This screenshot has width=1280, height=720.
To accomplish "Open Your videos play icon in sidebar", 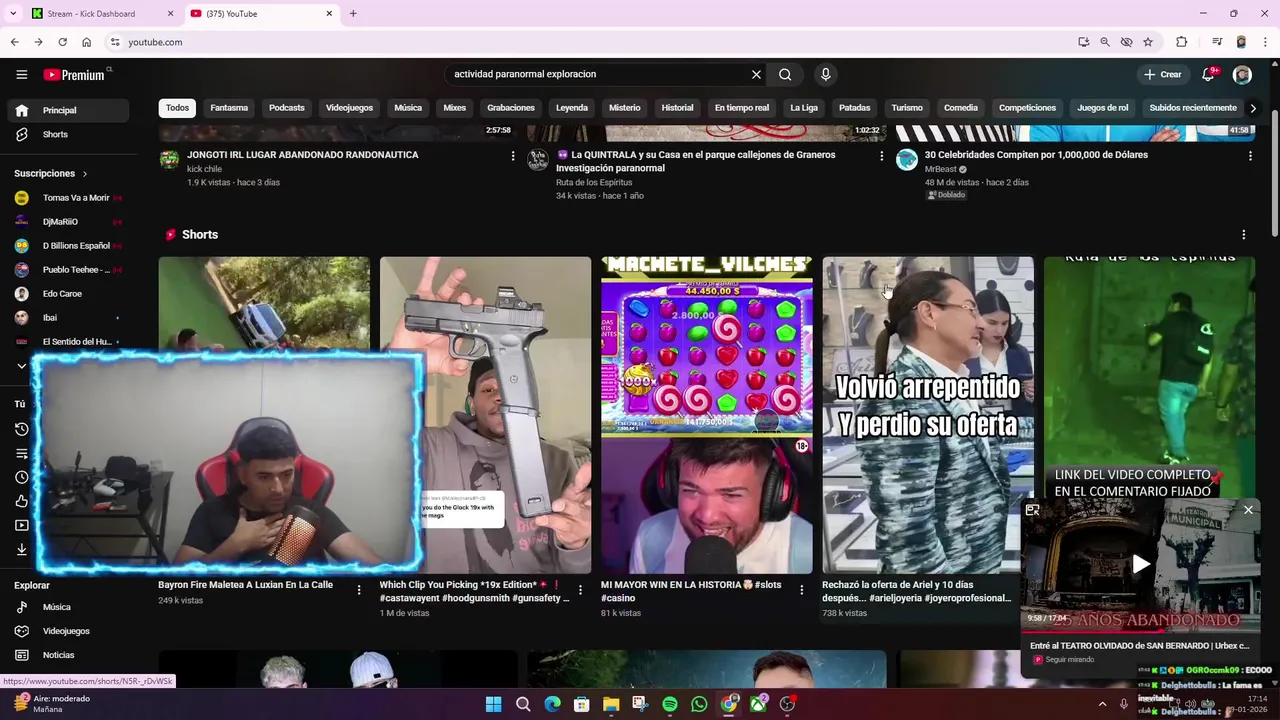I will point(22,525).
